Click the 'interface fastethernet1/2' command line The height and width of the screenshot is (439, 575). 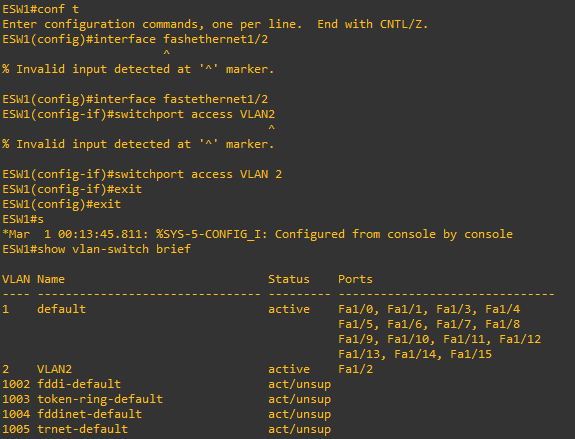(x=135, y=99)
